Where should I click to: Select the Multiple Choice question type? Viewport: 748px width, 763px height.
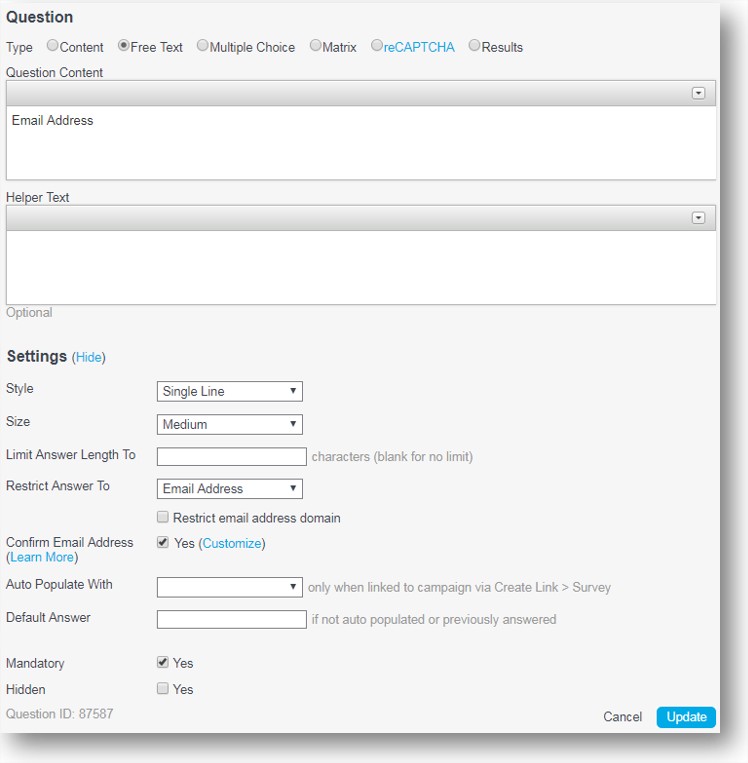point(202,46)
